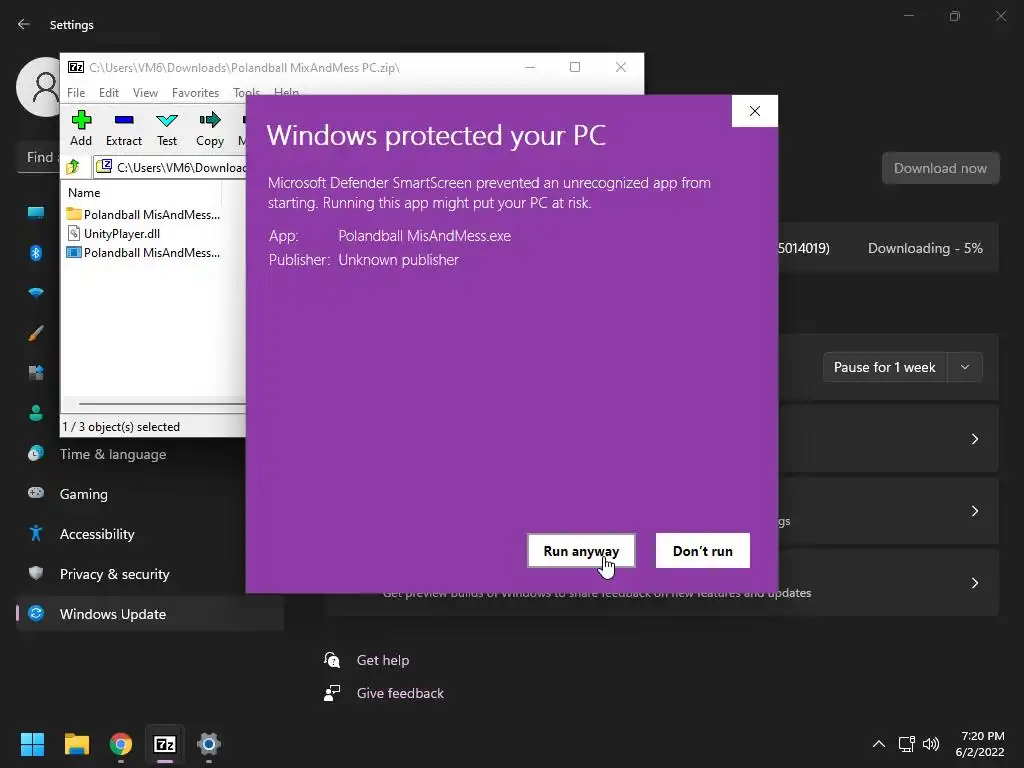Open Apps sidebar icon in Settings
The height and width of the screenshot is (768, 1024).
pos(36,373)
